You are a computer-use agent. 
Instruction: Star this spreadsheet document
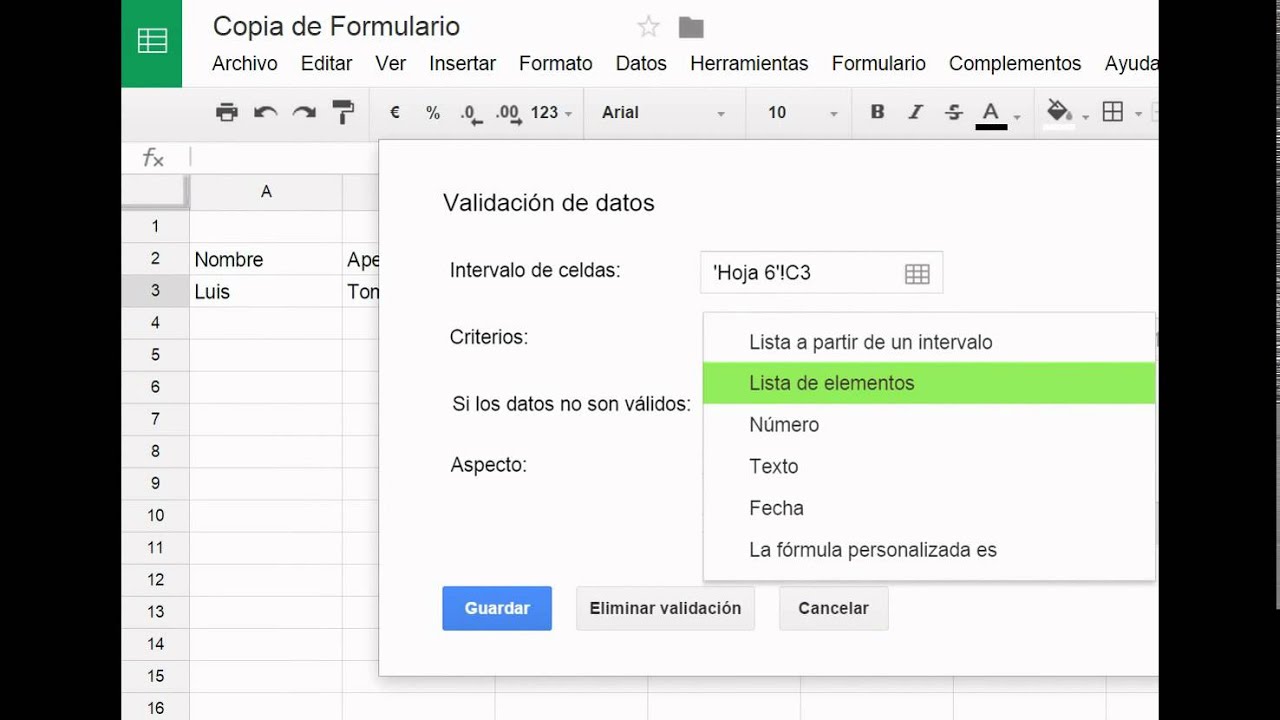pyautogui.click(x=648, y=27)
